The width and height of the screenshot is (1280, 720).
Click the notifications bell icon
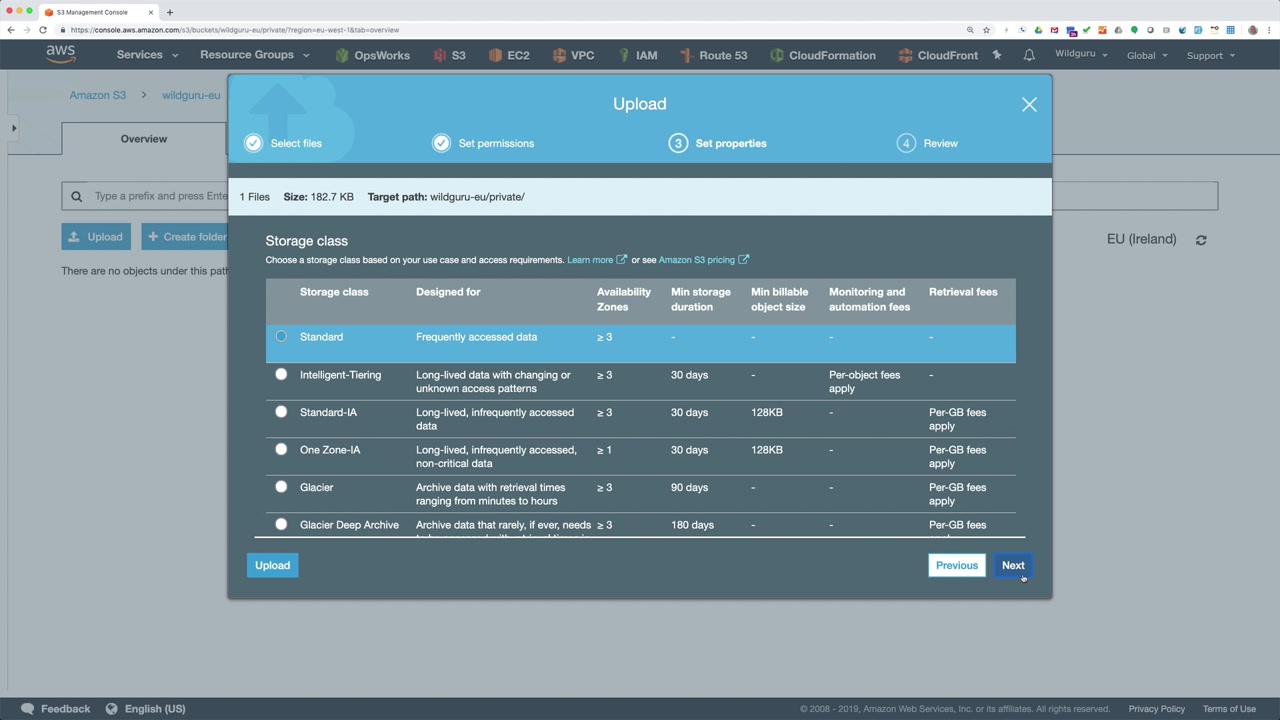tap(1028, 55)
